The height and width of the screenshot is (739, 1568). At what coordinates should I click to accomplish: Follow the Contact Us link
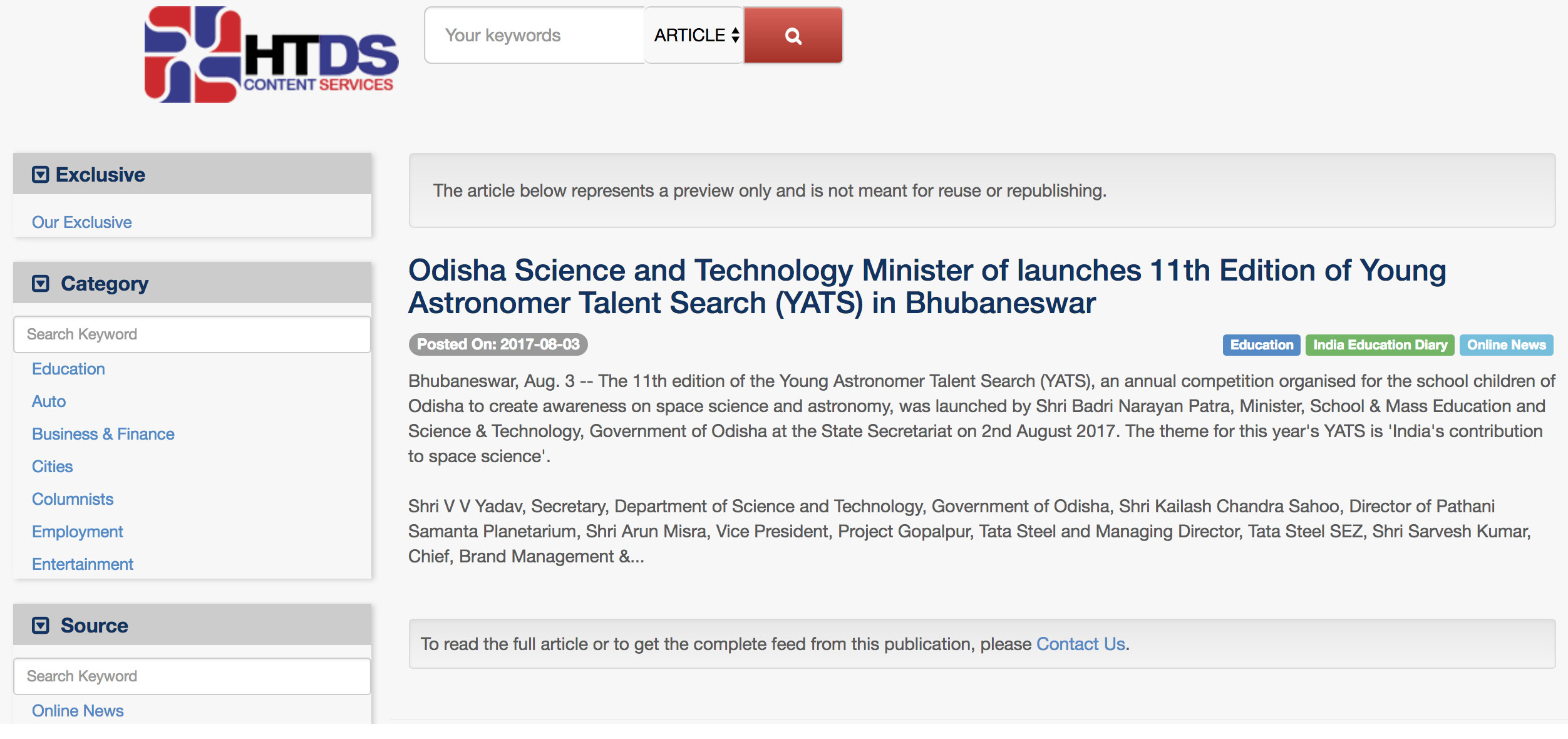1081,644
